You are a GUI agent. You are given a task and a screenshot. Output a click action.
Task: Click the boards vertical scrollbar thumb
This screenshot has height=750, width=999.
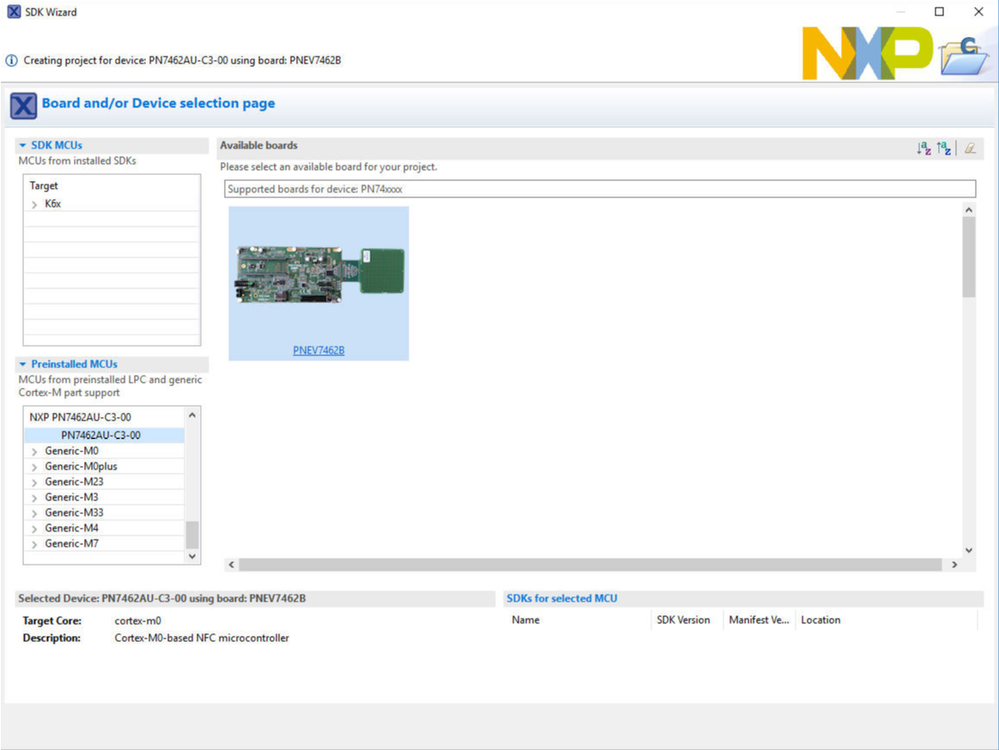(968, 257)
